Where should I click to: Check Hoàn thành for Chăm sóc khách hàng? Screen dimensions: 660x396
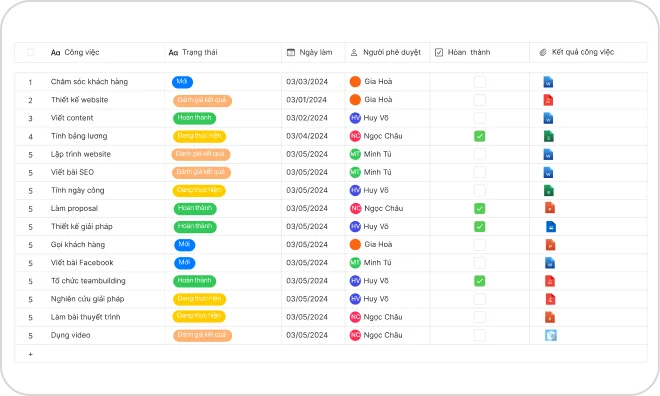tap(479, 82)
